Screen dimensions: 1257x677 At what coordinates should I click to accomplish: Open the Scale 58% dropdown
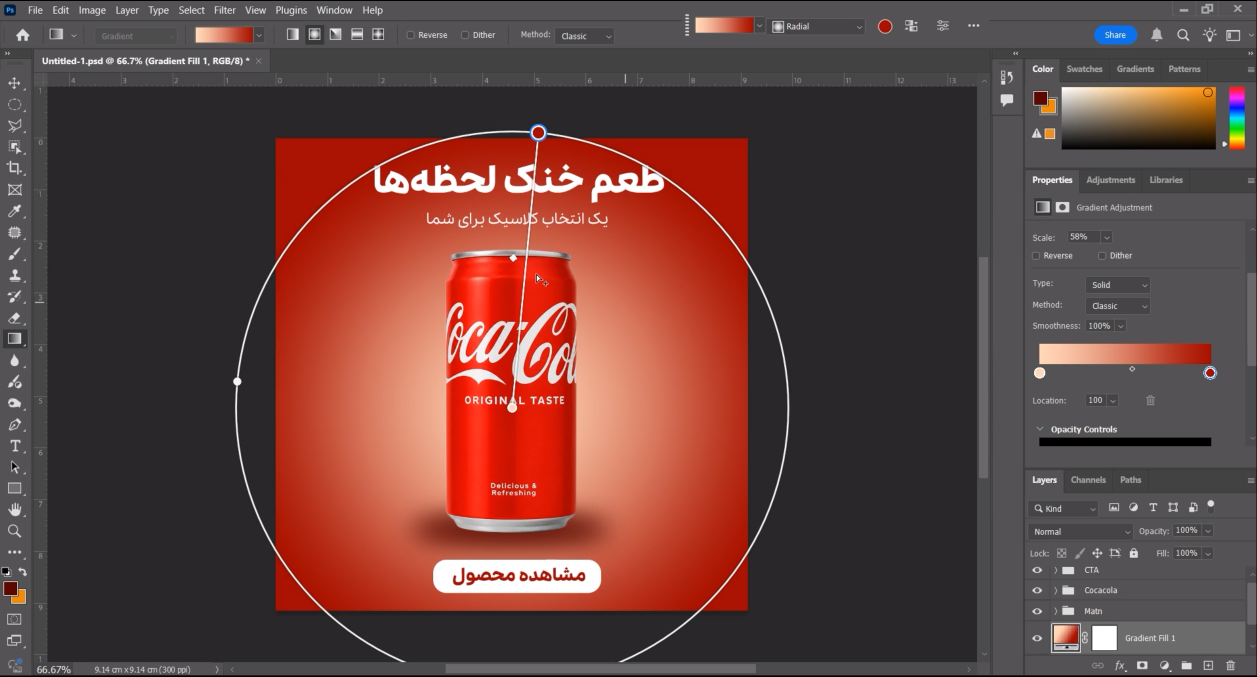click(1107, 237)
